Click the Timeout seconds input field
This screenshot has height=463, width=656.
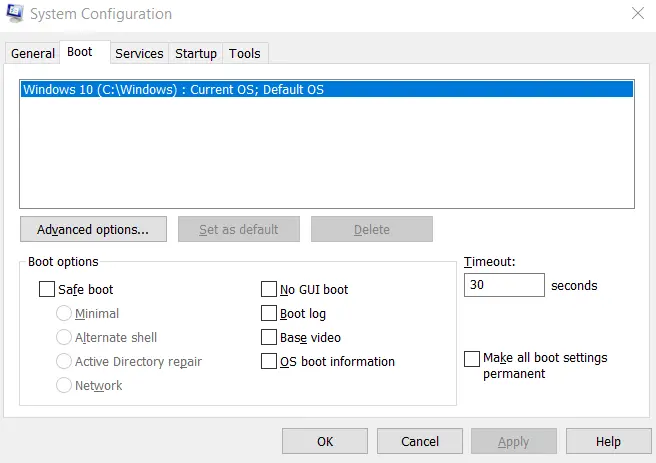(x=504, y=285)
